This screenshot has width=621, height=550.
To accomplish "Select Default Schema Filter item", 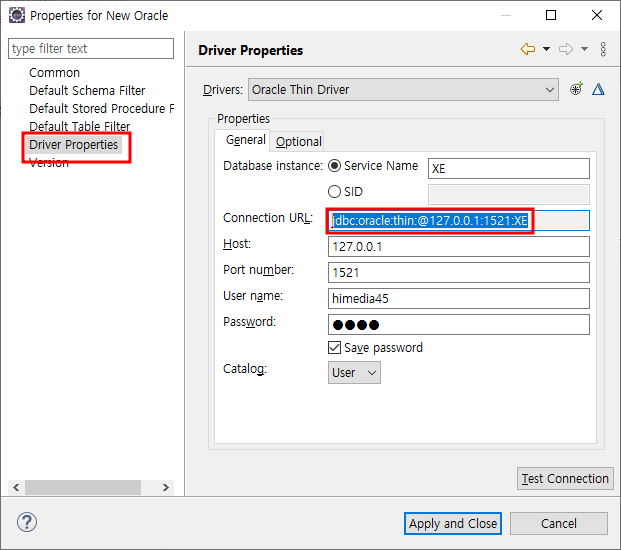I will pos(87,91).
